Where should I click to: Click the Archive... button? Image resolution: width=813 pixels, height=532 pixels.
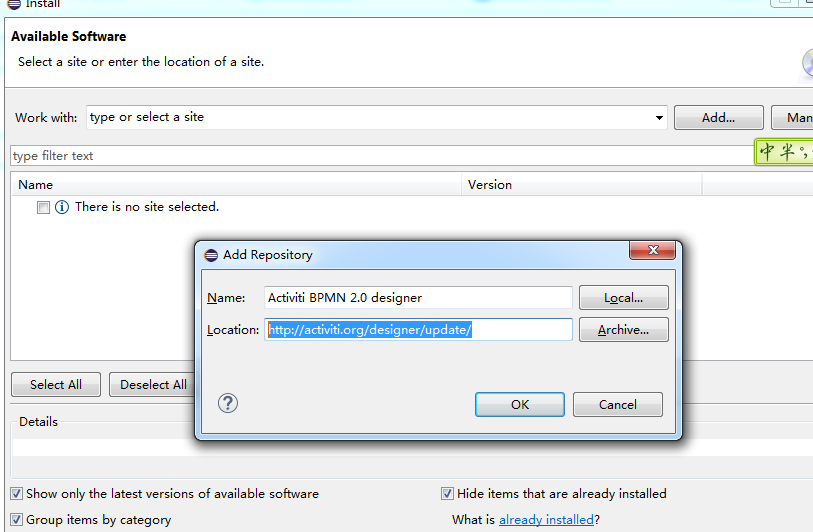coord(623,330)
